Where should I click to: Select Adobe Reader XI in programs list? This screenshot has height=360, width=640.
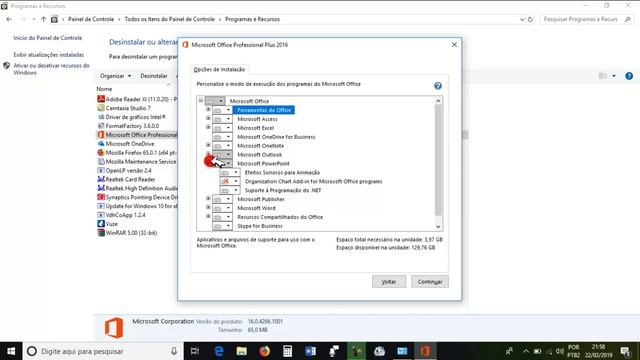(x=137, y=99)
